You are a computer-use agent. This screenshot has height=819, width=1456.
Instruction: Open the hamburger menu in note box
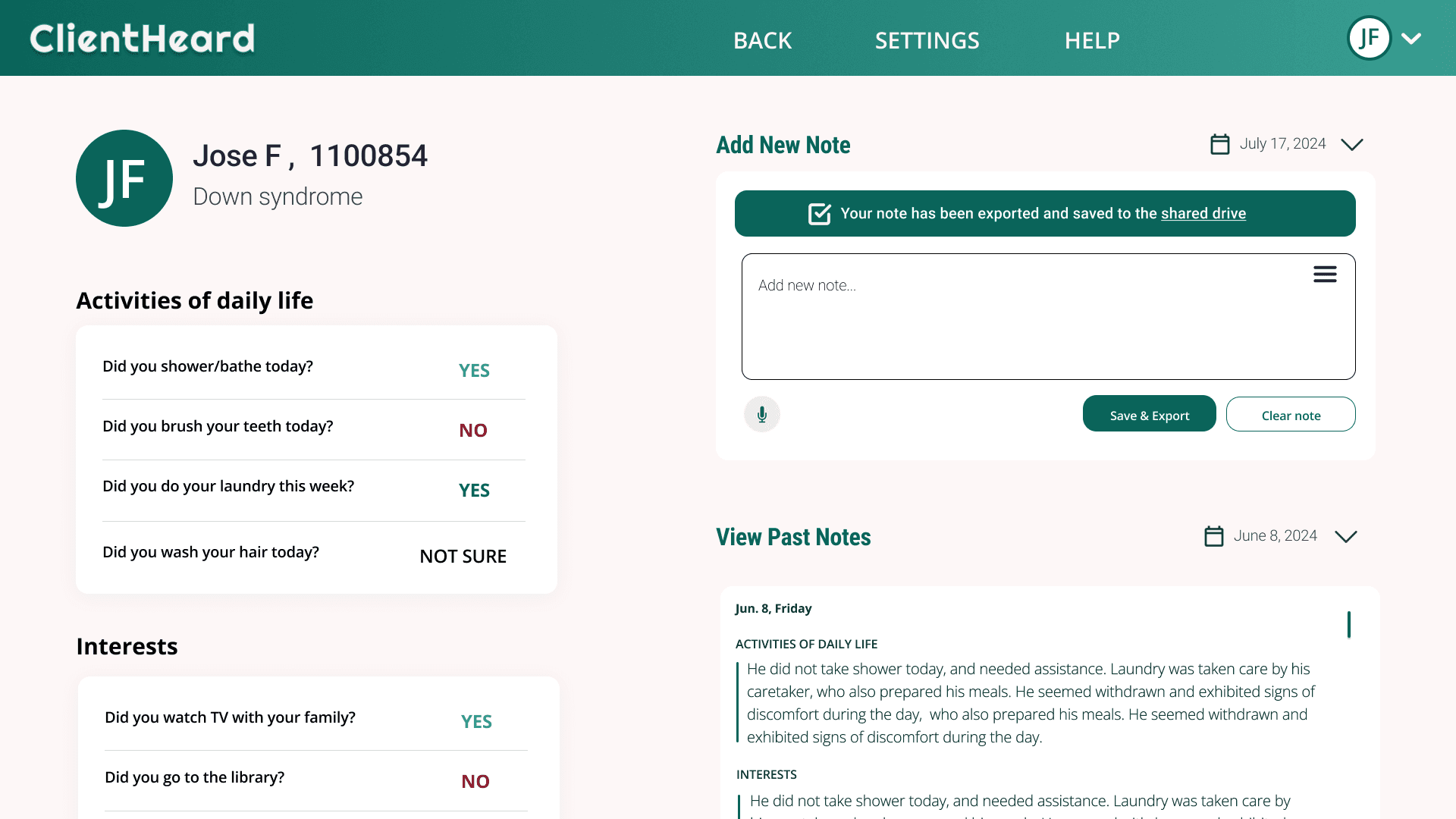[1325, 275]
